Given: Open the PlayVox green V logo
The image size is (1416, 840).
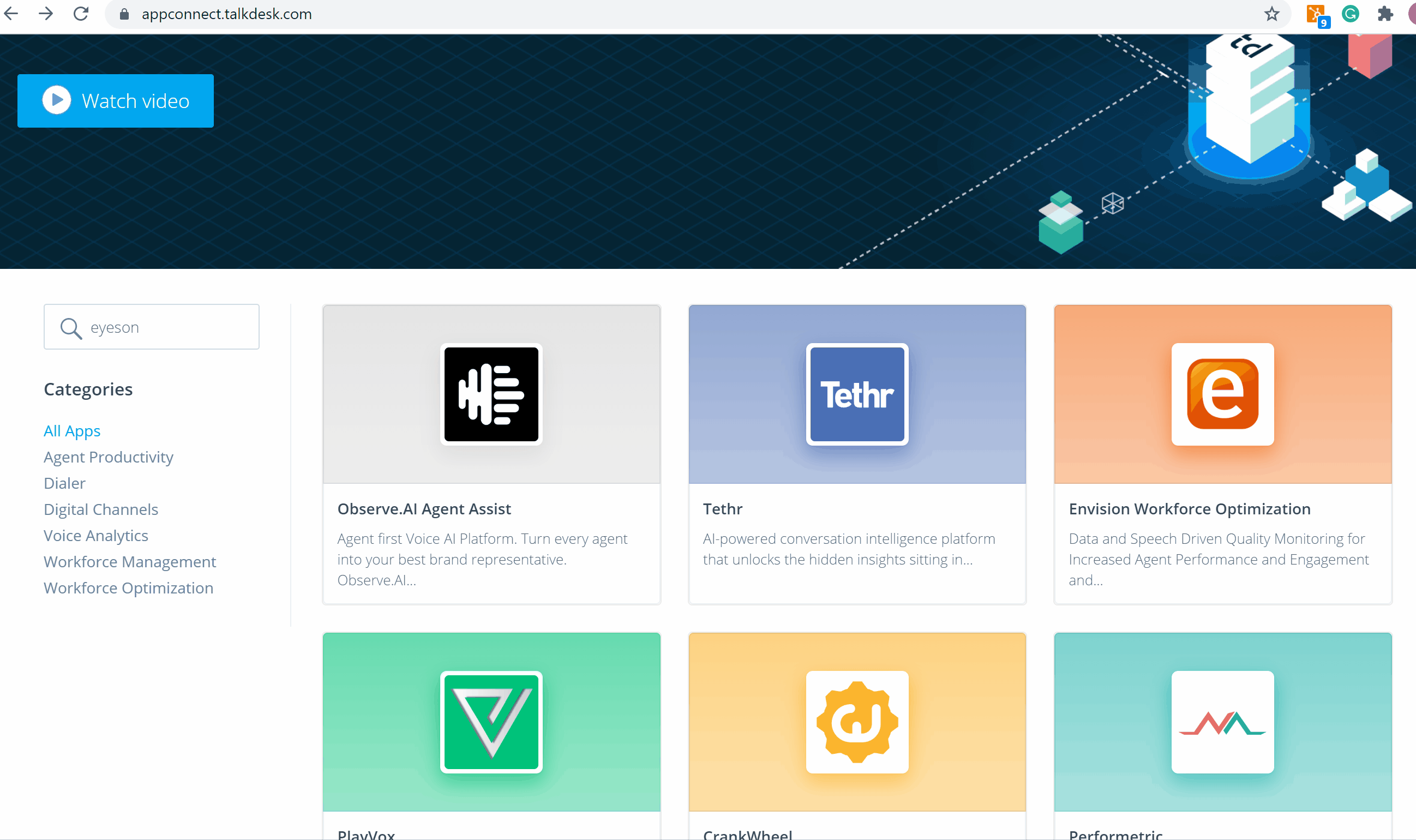Looking at the screenshot, I should pos(491,722).
